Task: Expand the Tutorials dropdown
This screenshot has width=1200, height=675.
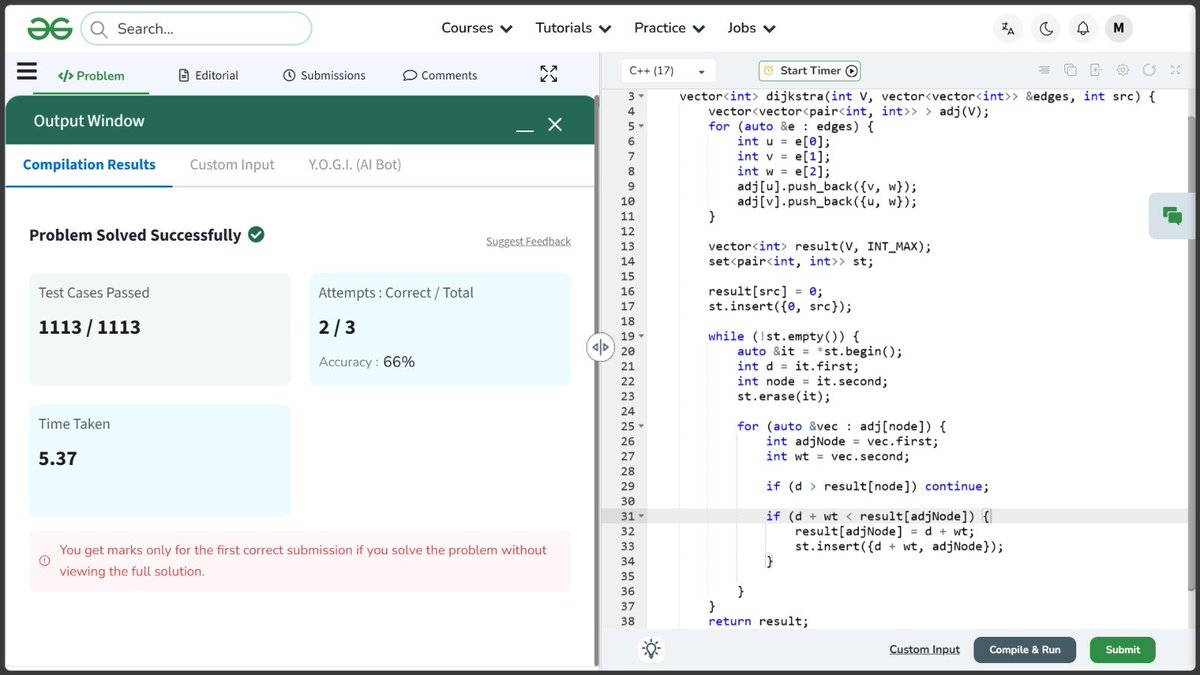Action: [574, 28]
